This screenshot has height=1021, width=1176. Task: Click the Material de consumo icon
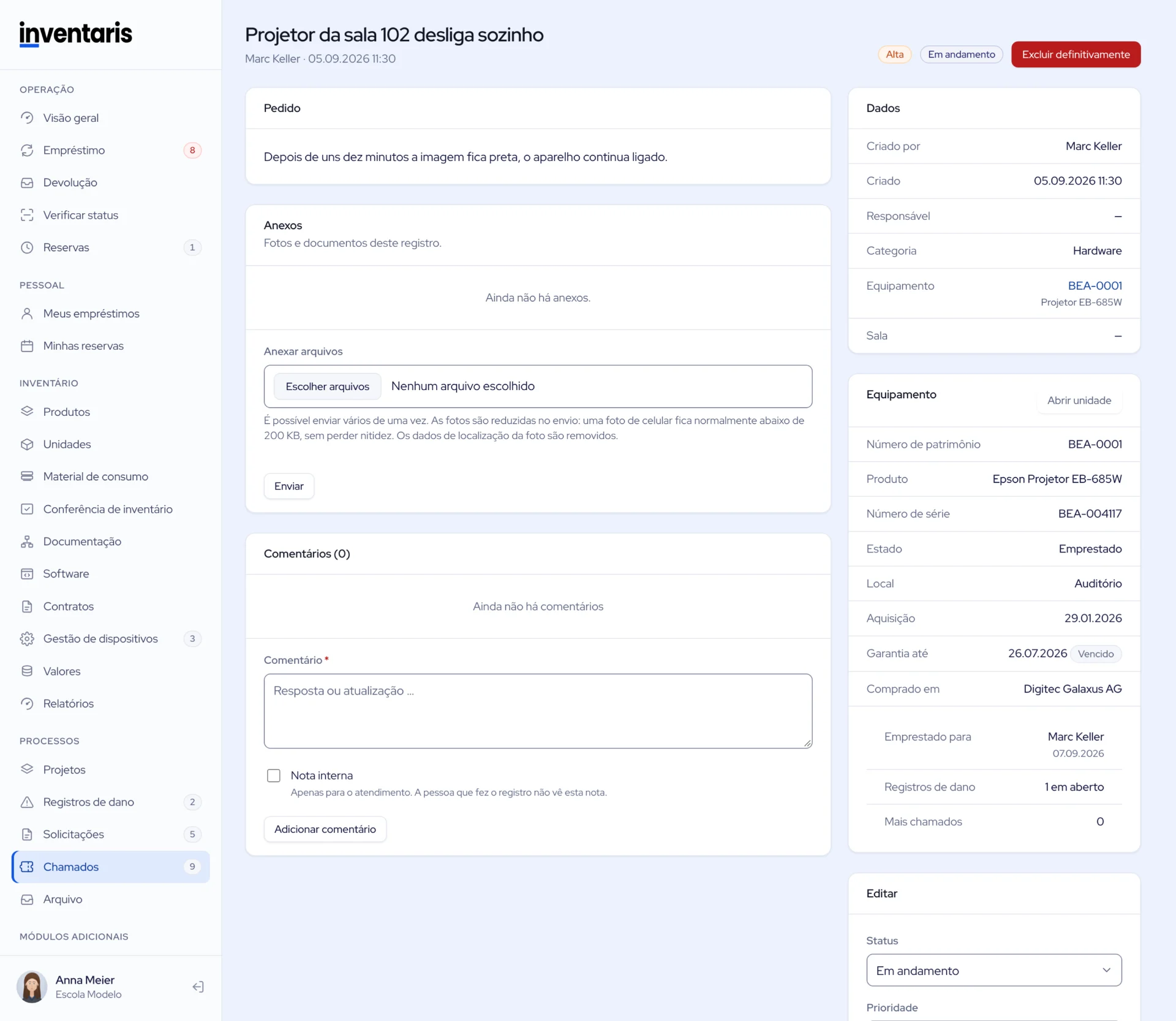[27, 477]
